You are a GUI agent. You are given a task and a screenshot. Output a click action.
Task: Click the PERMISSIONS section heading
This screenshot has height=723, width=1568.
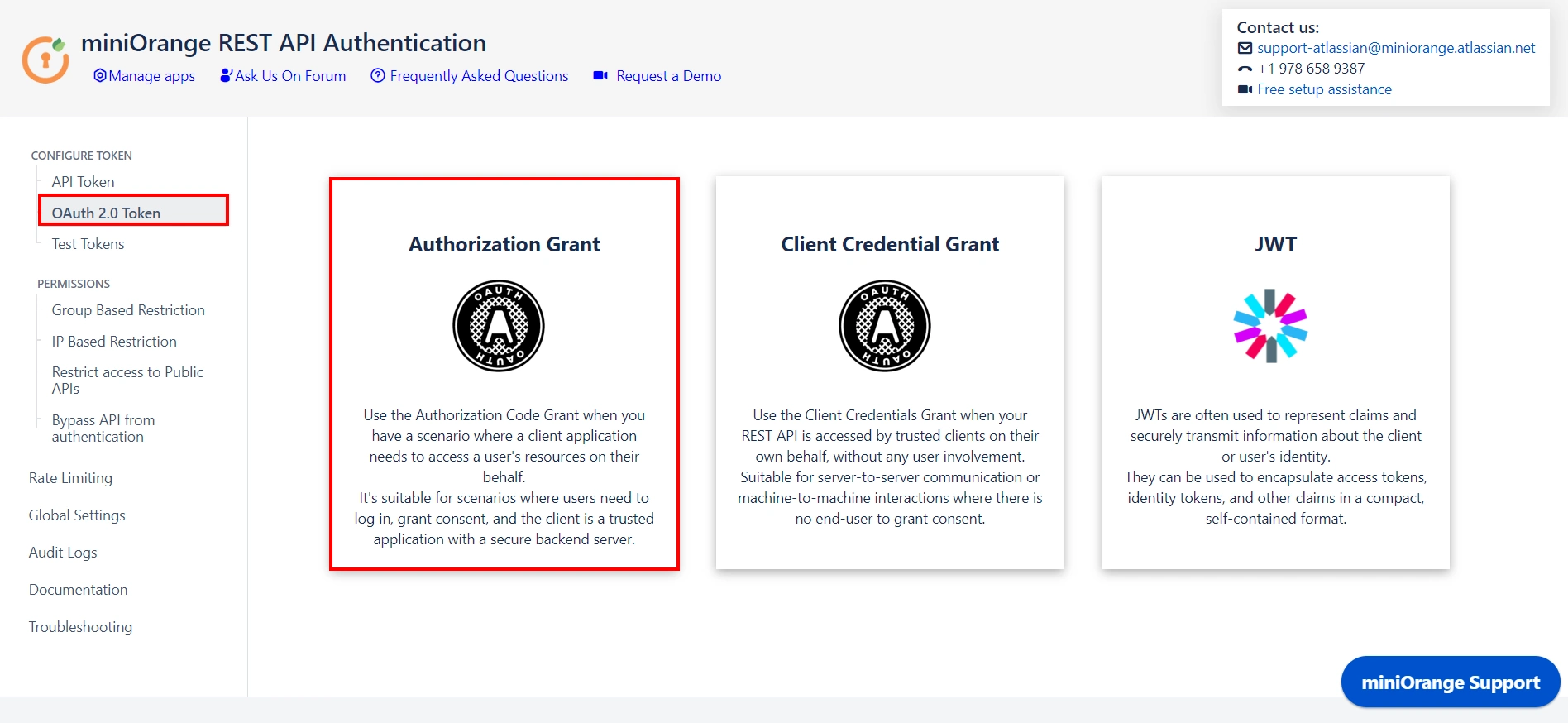point(74,284)
